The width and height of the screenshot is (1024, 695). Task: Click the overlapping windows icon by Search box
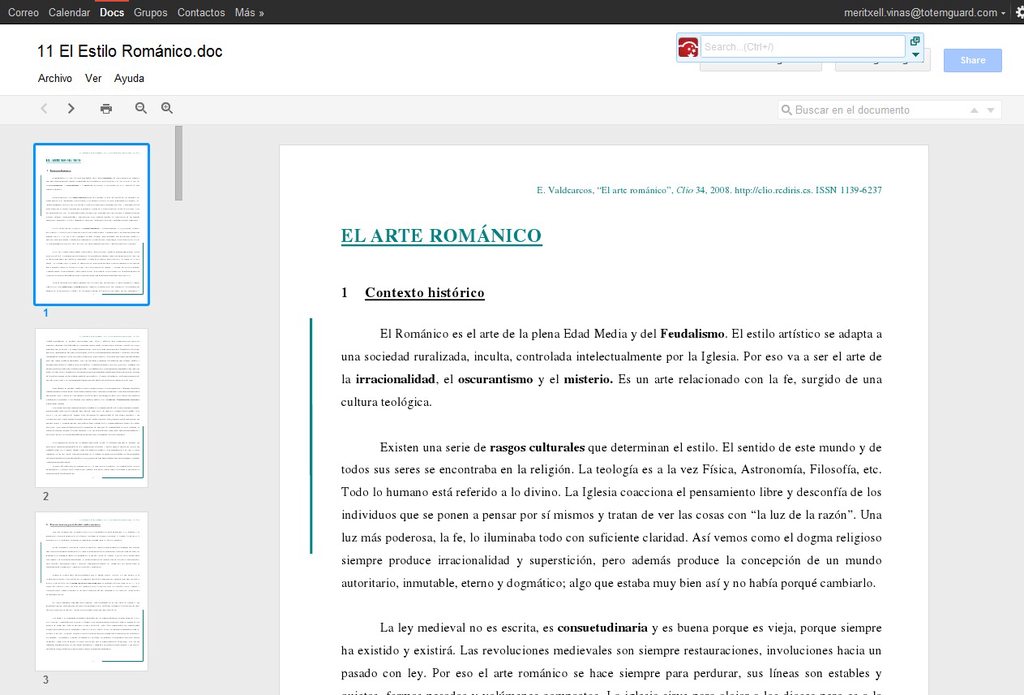click(x=915, y=41)
